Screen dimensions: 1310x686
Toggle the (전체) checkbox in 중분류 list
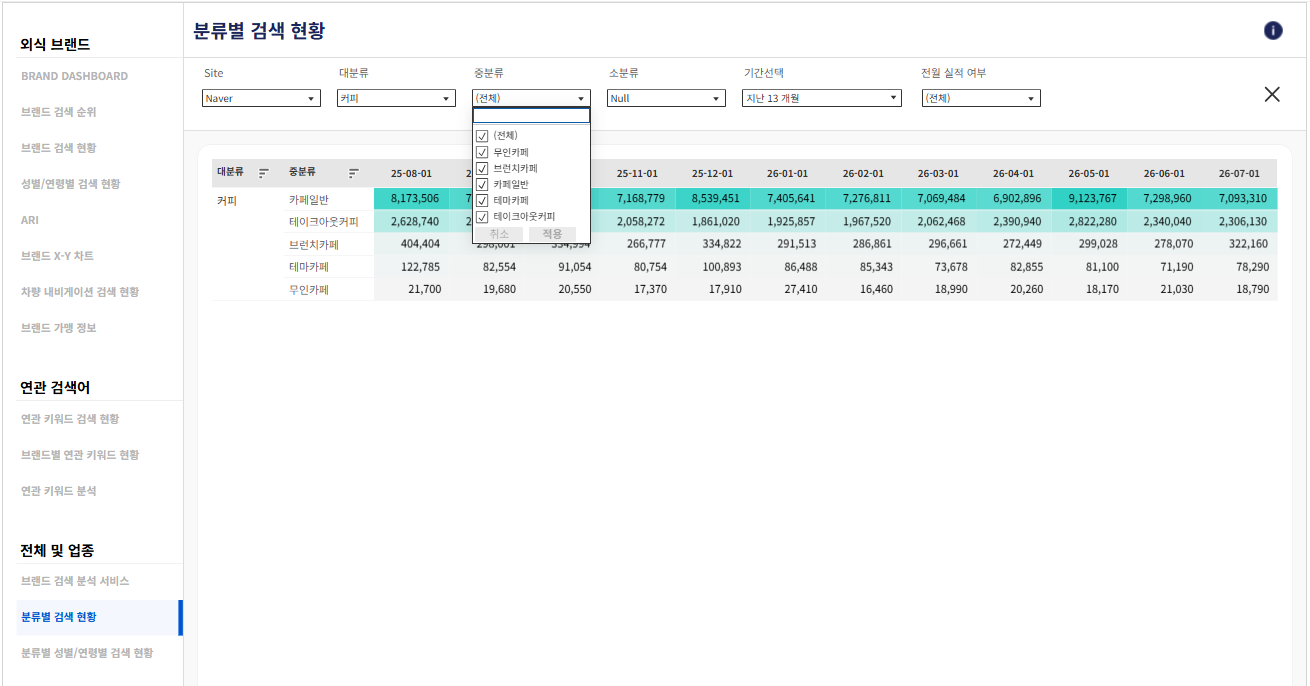(482, 136)
